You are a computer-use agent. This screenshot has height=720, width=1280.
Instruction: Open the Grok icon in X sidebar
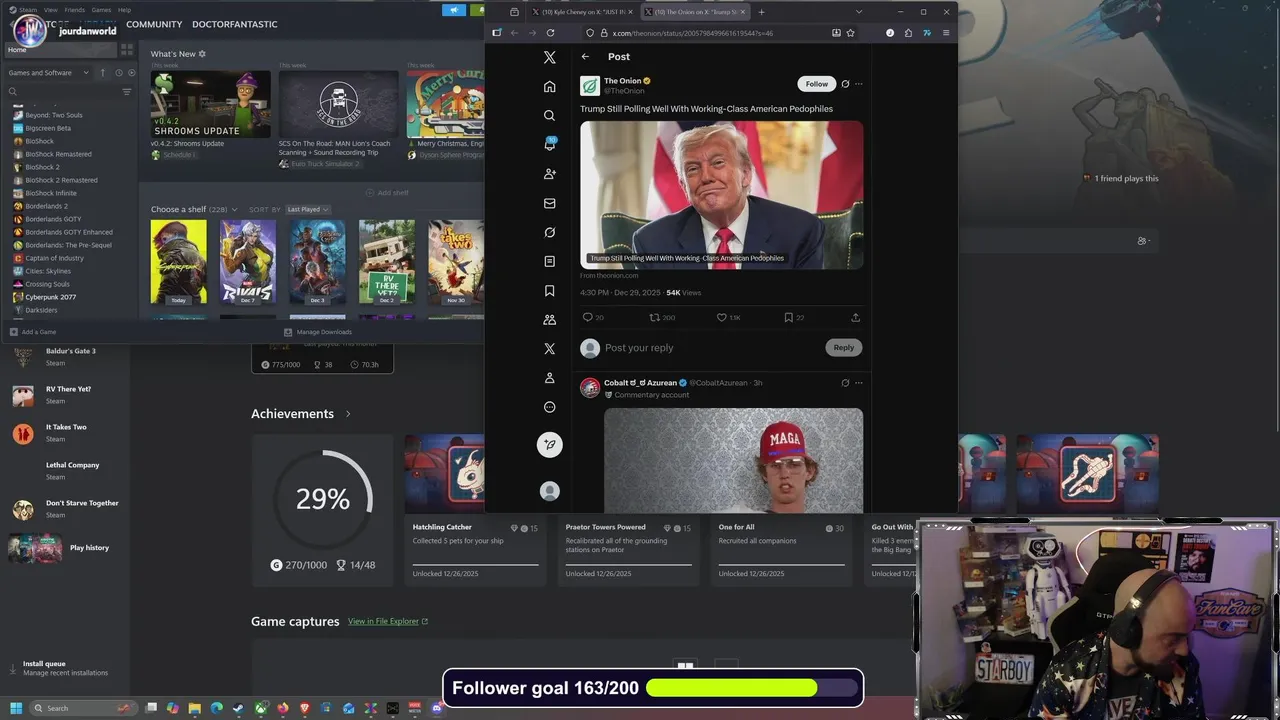click(549, 232)
